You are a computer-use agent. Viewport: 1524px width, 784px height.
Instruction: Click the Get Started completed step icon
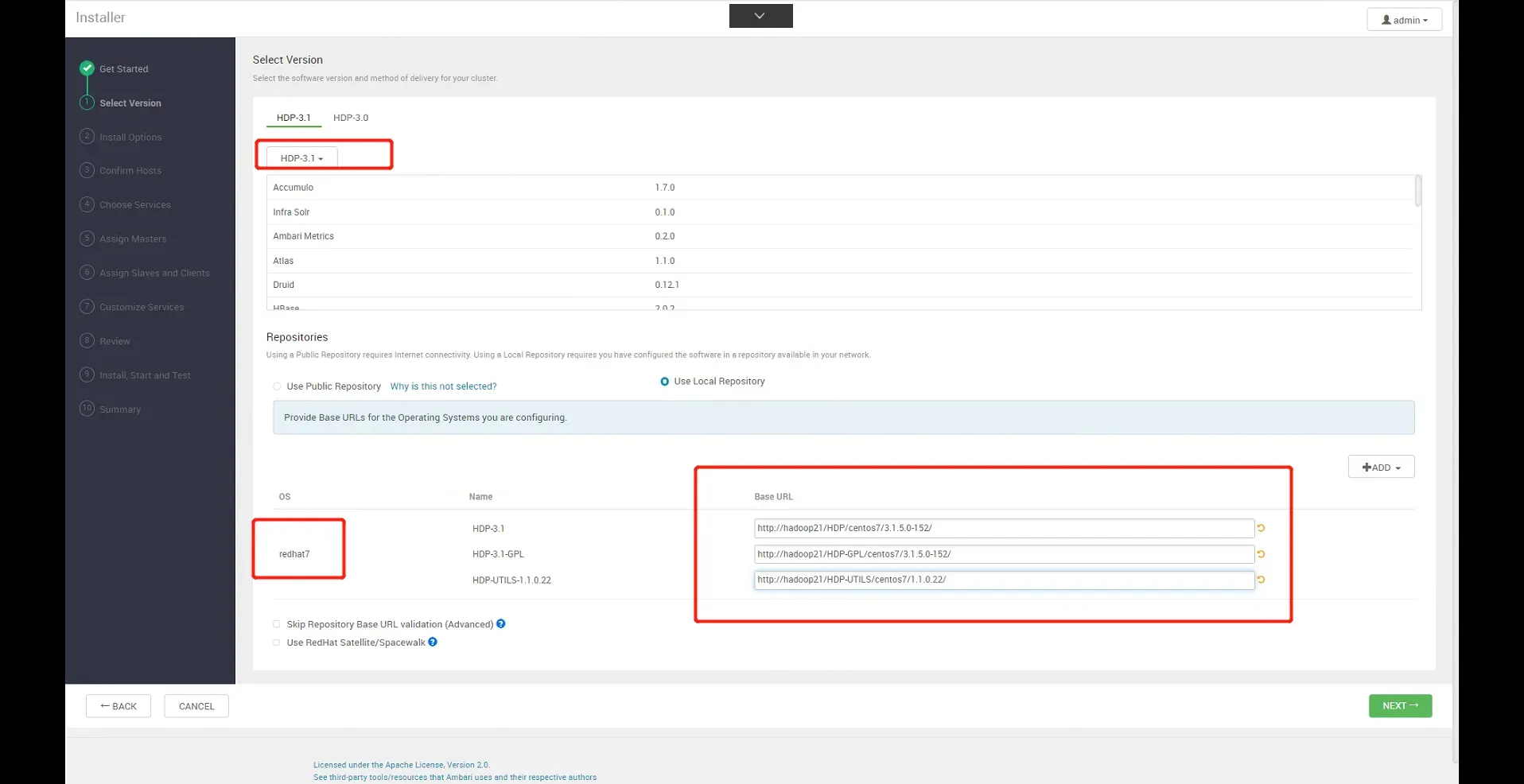tap(87, 68)
